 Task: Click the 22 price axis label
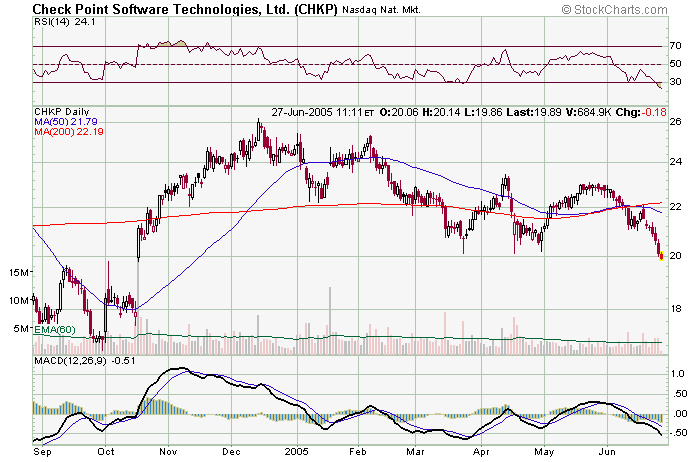[675, 207]
